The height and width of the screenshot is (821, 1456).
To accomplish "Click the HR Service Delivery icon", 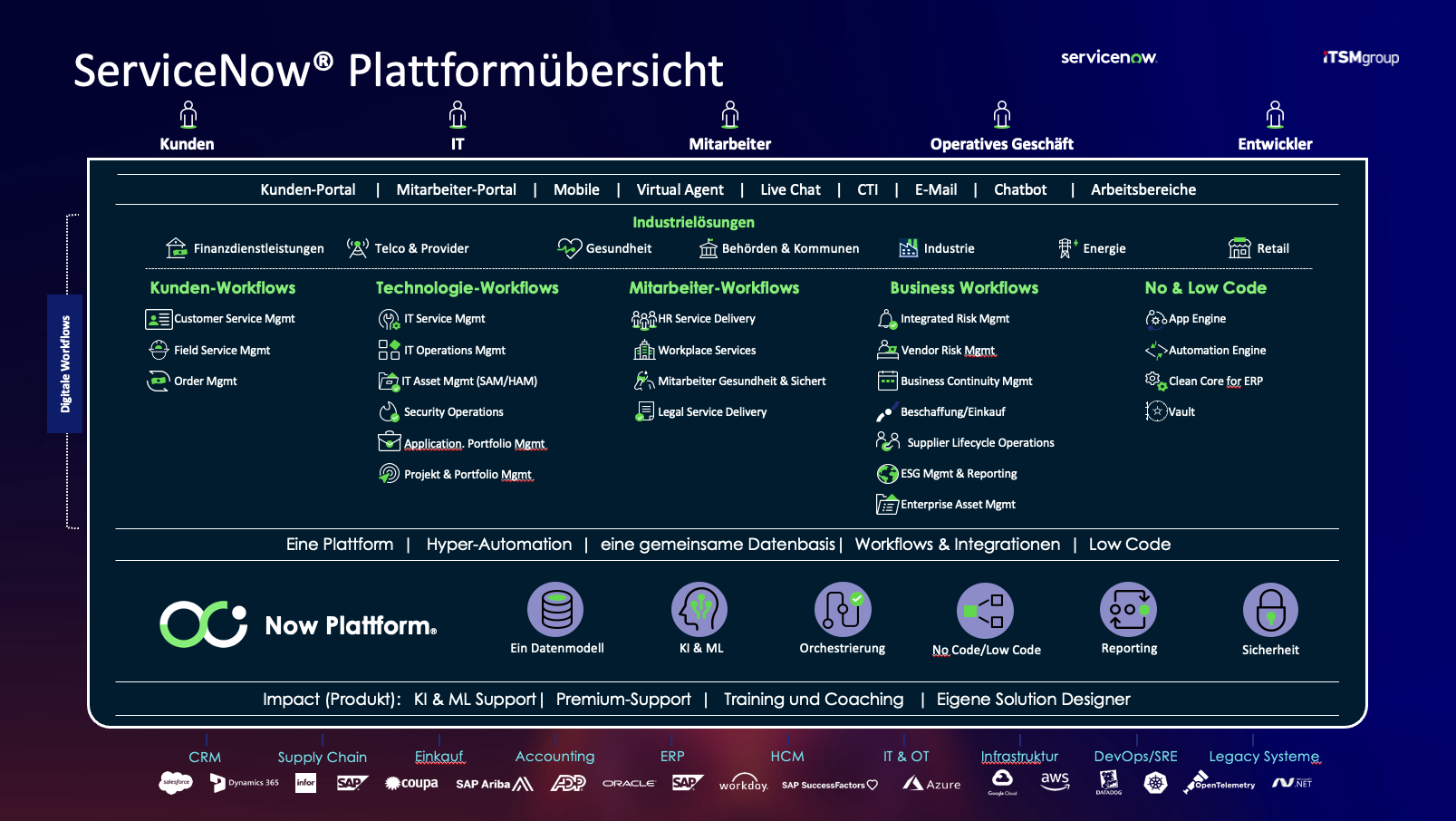I will click(644, 319).
